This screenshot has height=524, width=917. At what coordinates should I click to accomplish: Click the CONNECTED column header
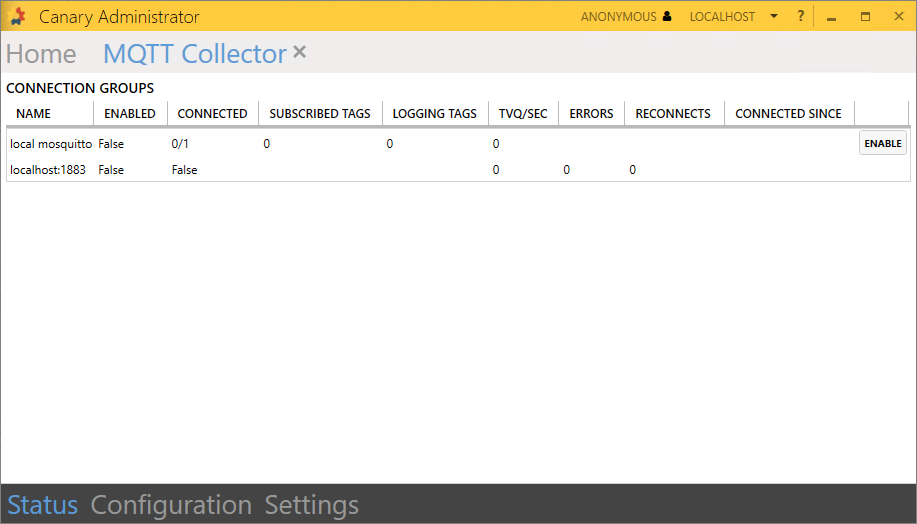click(x=212, y=114)
